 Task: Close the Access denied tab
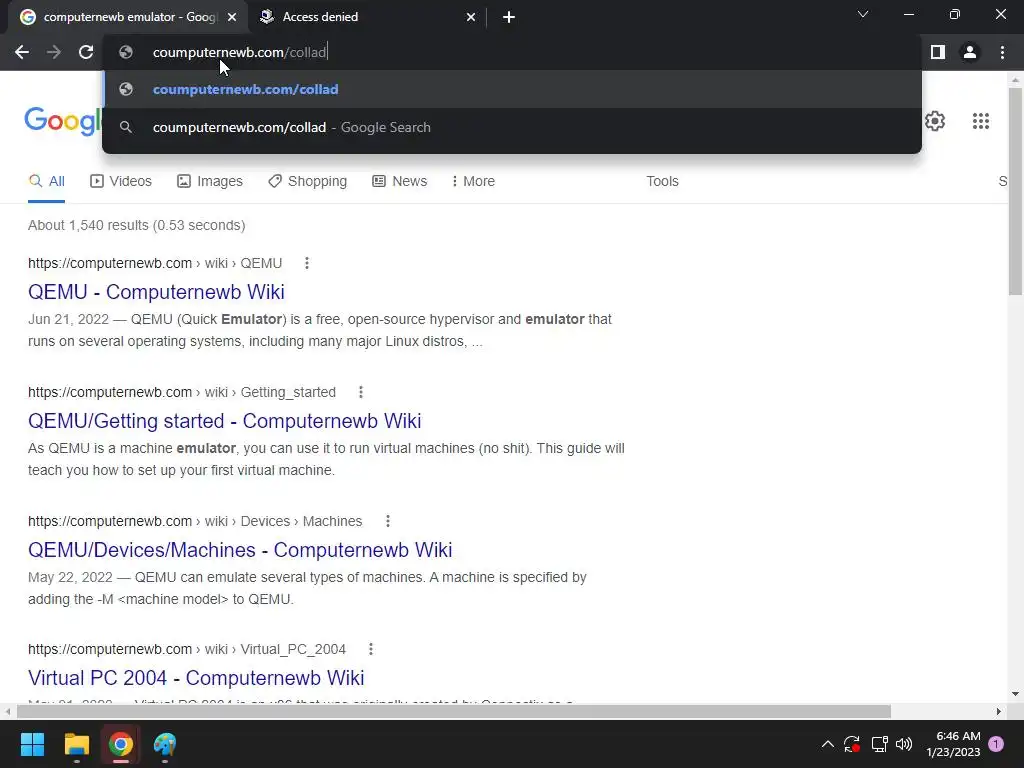[471, 17]
